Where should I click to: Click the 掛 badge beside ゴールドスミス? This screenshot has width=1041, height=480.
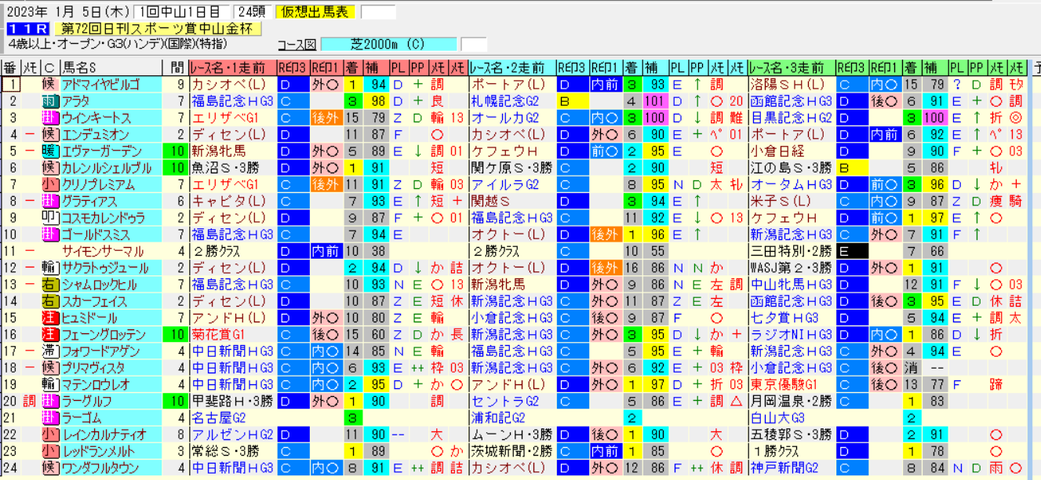click(x=50, y=234)
